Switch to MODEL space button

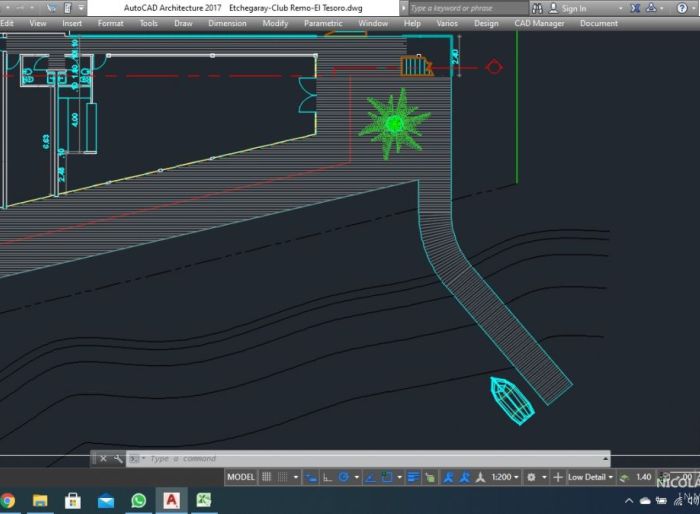point(241,477)
